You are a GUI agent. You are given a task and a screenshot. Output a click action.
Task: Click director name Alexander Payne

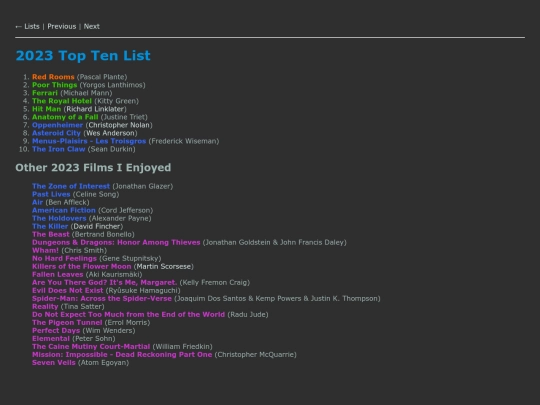[x=120, y=218]
